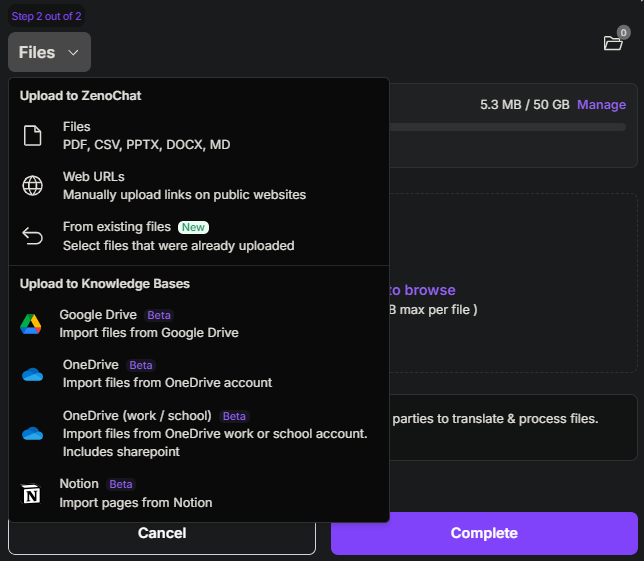Expand the Files dropdown chevron
644x561 pixels.
point(73,53)
